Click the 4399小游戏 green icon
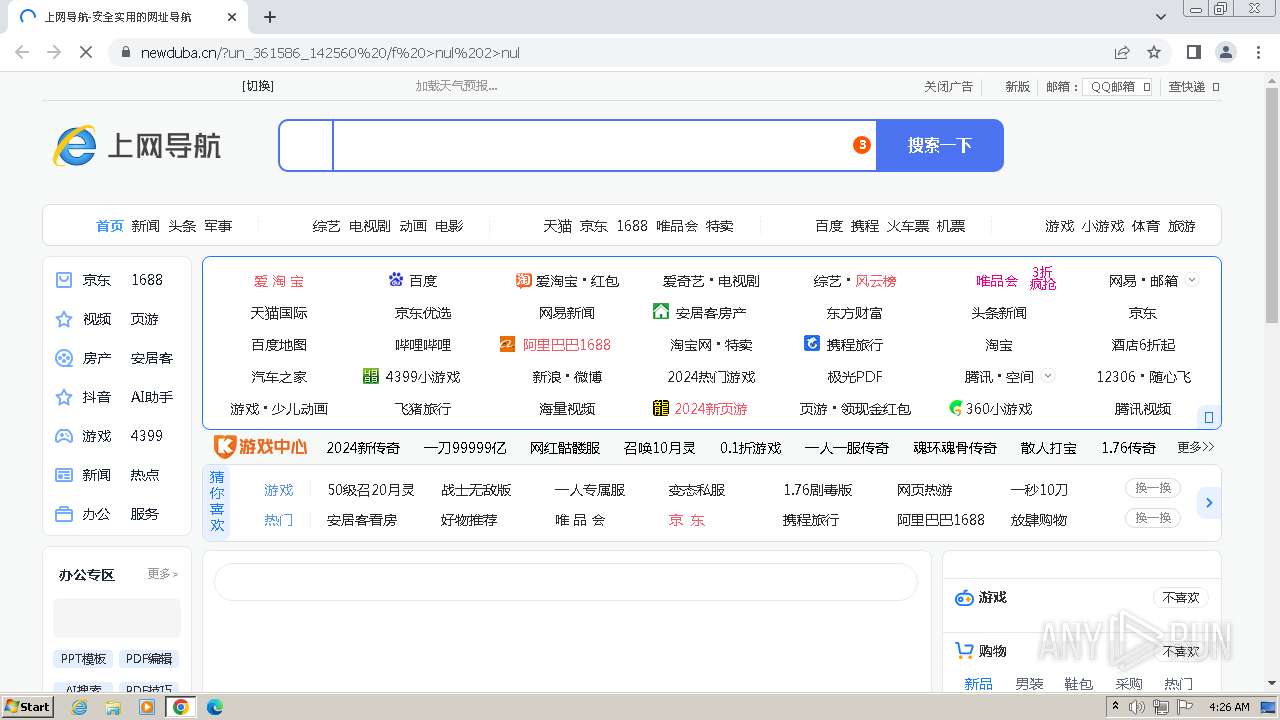The width and height of the screenshot is (1280, 720). (371, 376)
